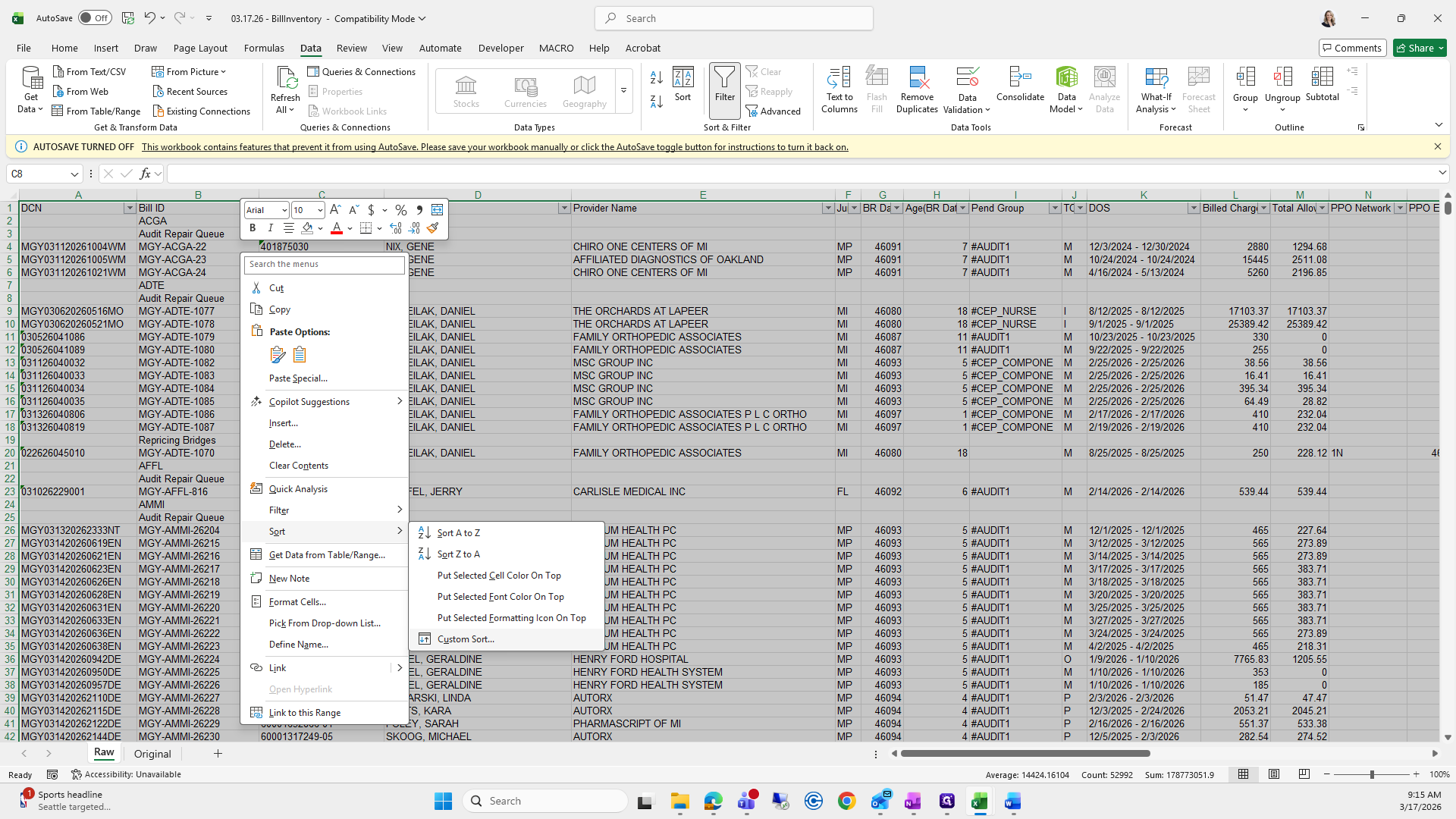Click the AutoSave instructions link in the banner
This screenshot has height=819, width=1456.
point(494,147)
